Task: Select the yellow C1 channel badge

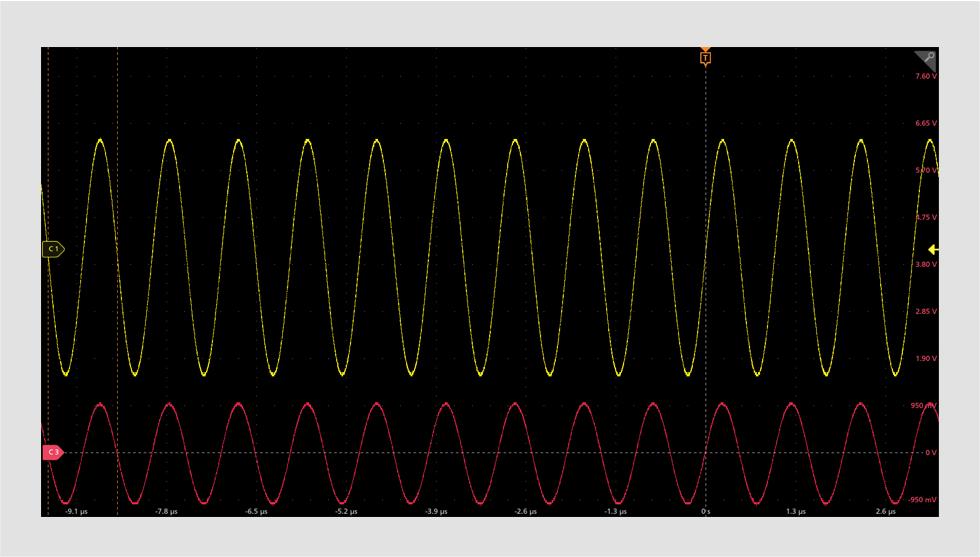Action: pos(53,249)
